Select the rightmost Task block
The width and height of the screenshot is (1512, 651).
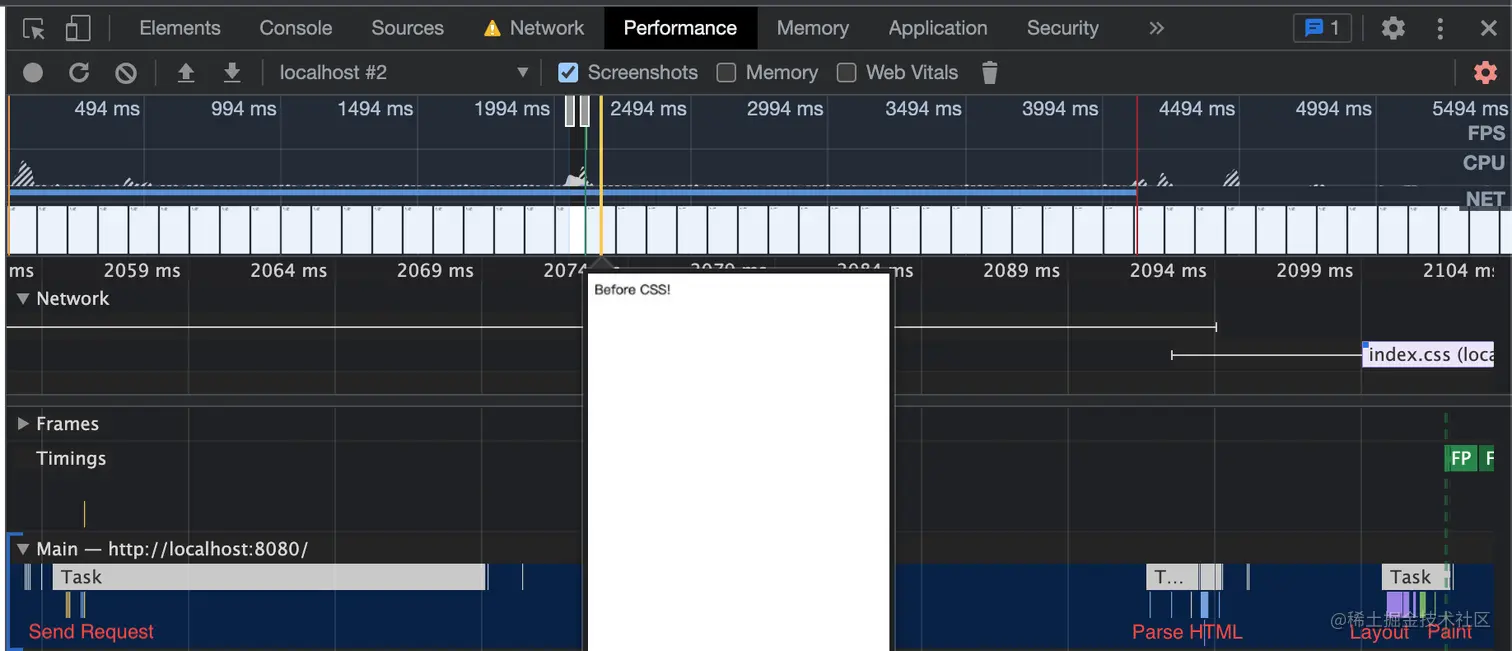click(1414, 577)
